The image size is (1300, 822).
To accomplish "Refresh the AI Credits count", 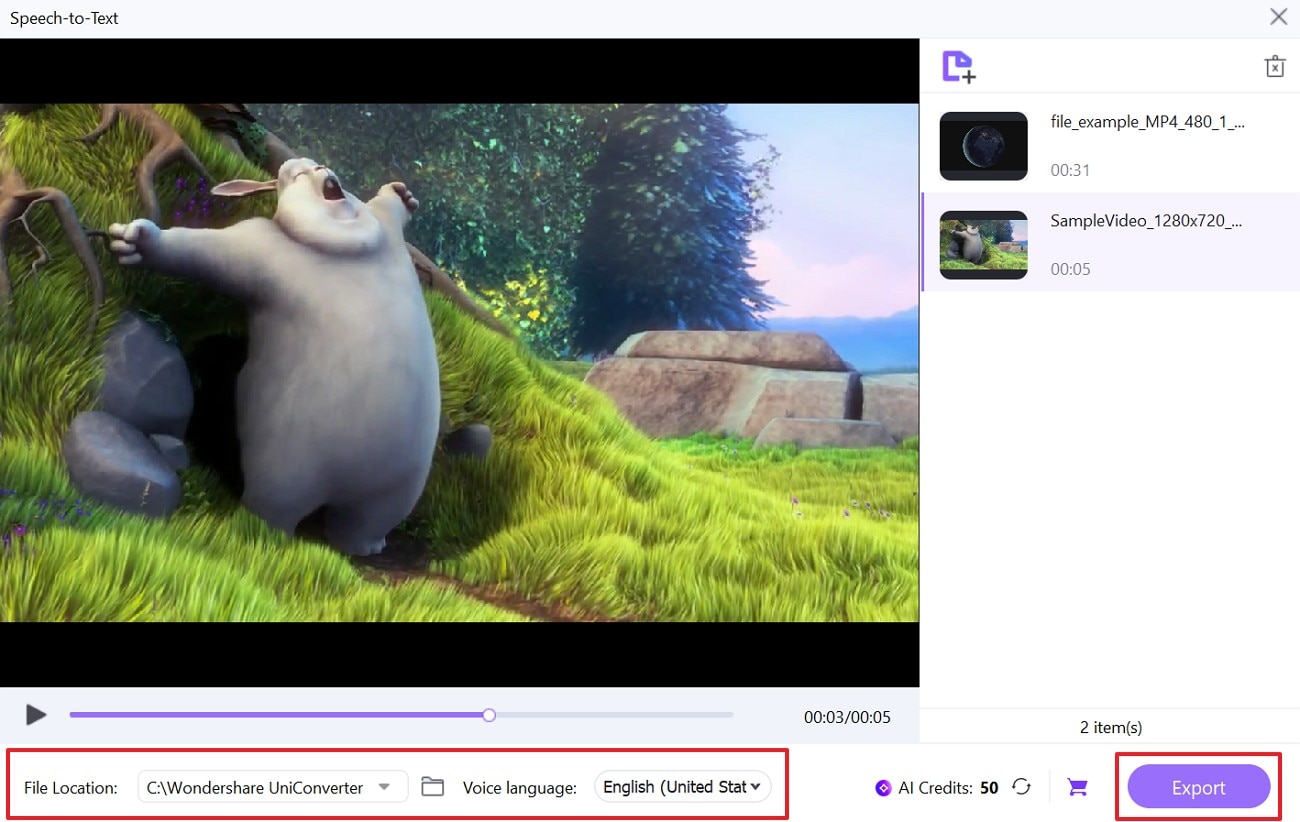I will [x=1021, y=787].
